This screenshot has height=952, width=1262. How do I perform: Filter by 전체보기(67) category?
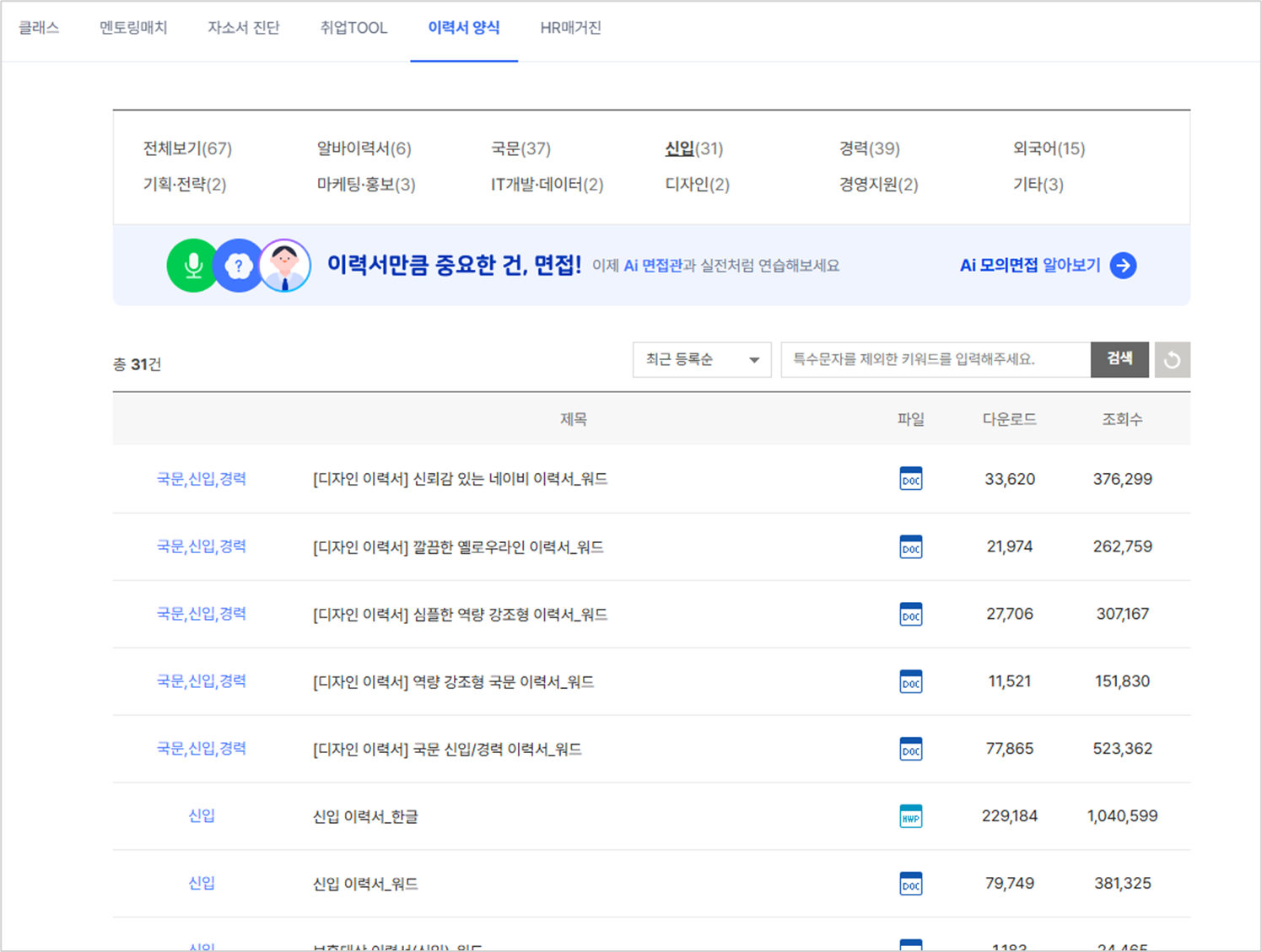[187, 148]
